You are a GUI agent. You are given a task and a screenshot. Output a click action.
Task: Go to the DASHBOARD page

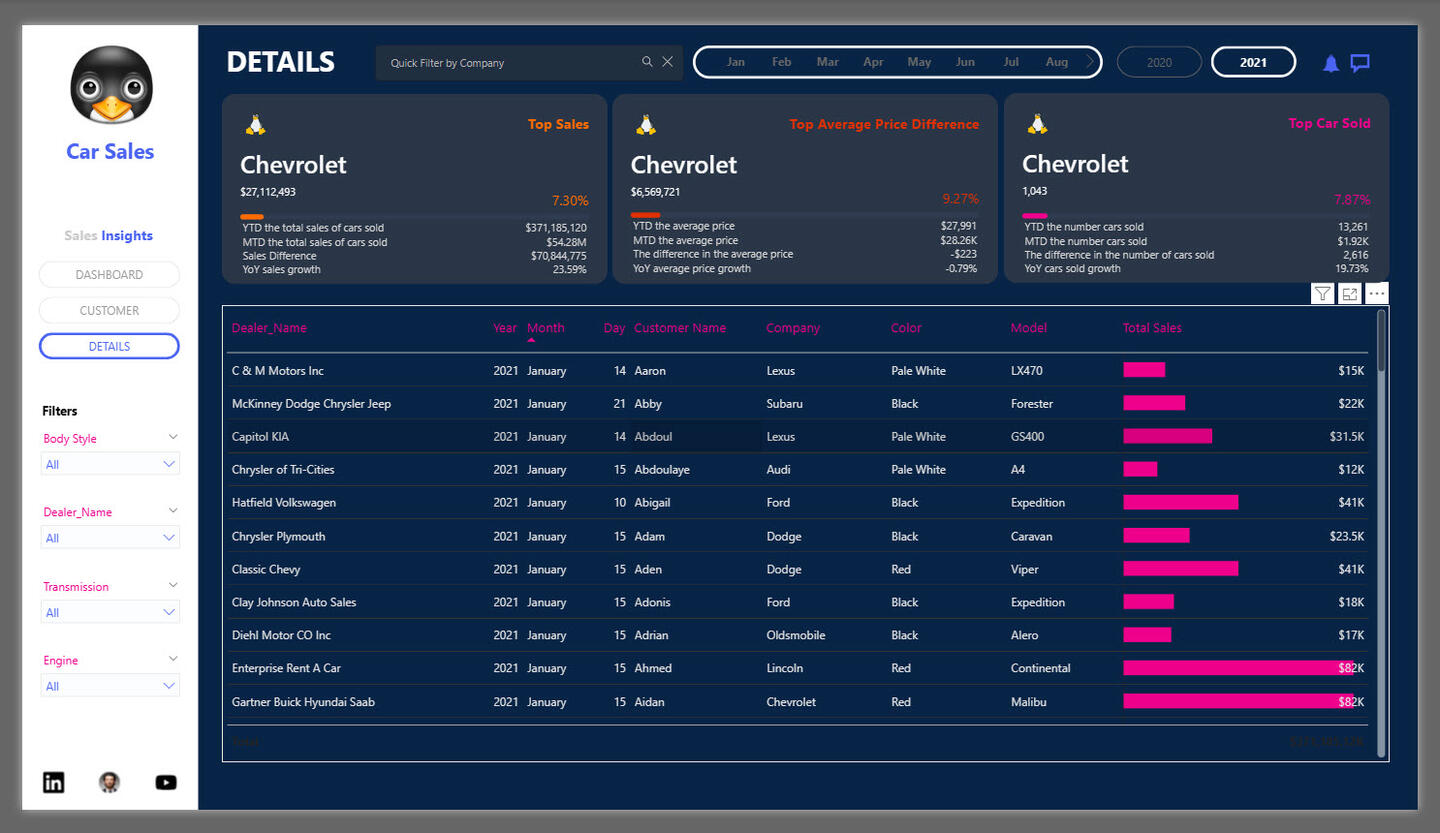[109, 275]
